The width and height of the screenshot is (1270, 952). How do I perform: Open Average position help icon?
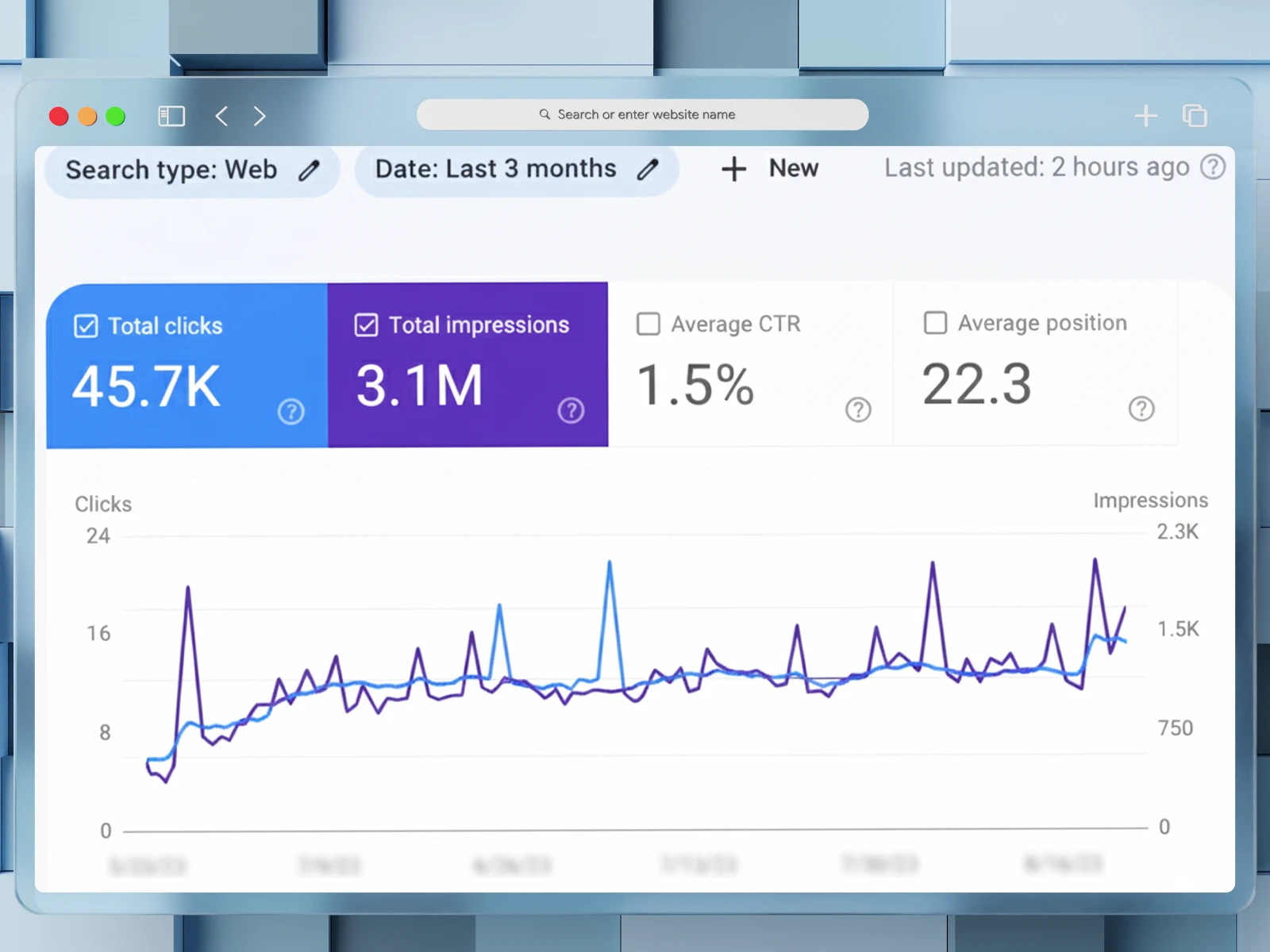(1141, 409)
